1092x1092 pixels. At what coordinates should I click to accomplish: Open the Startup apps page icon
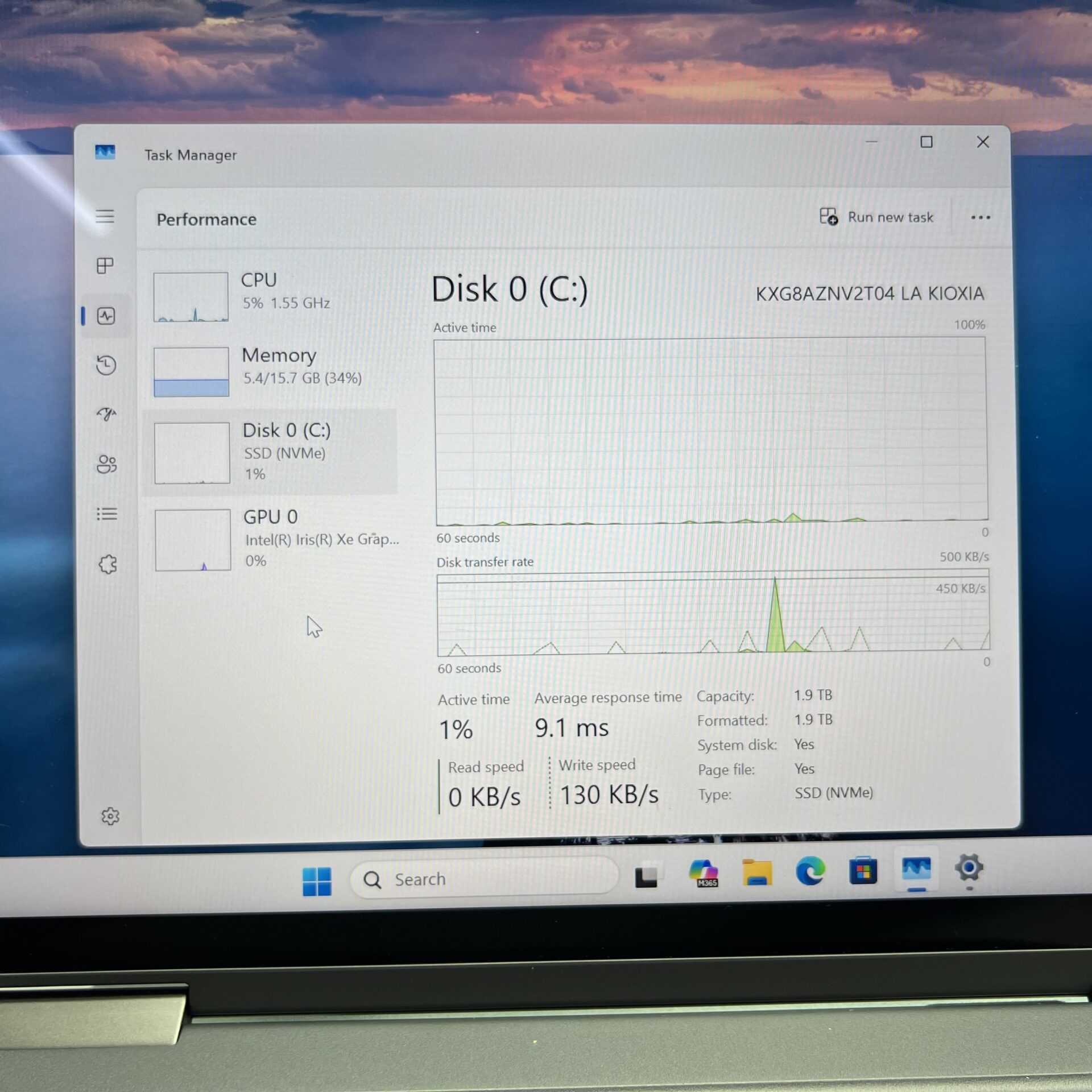106,413
